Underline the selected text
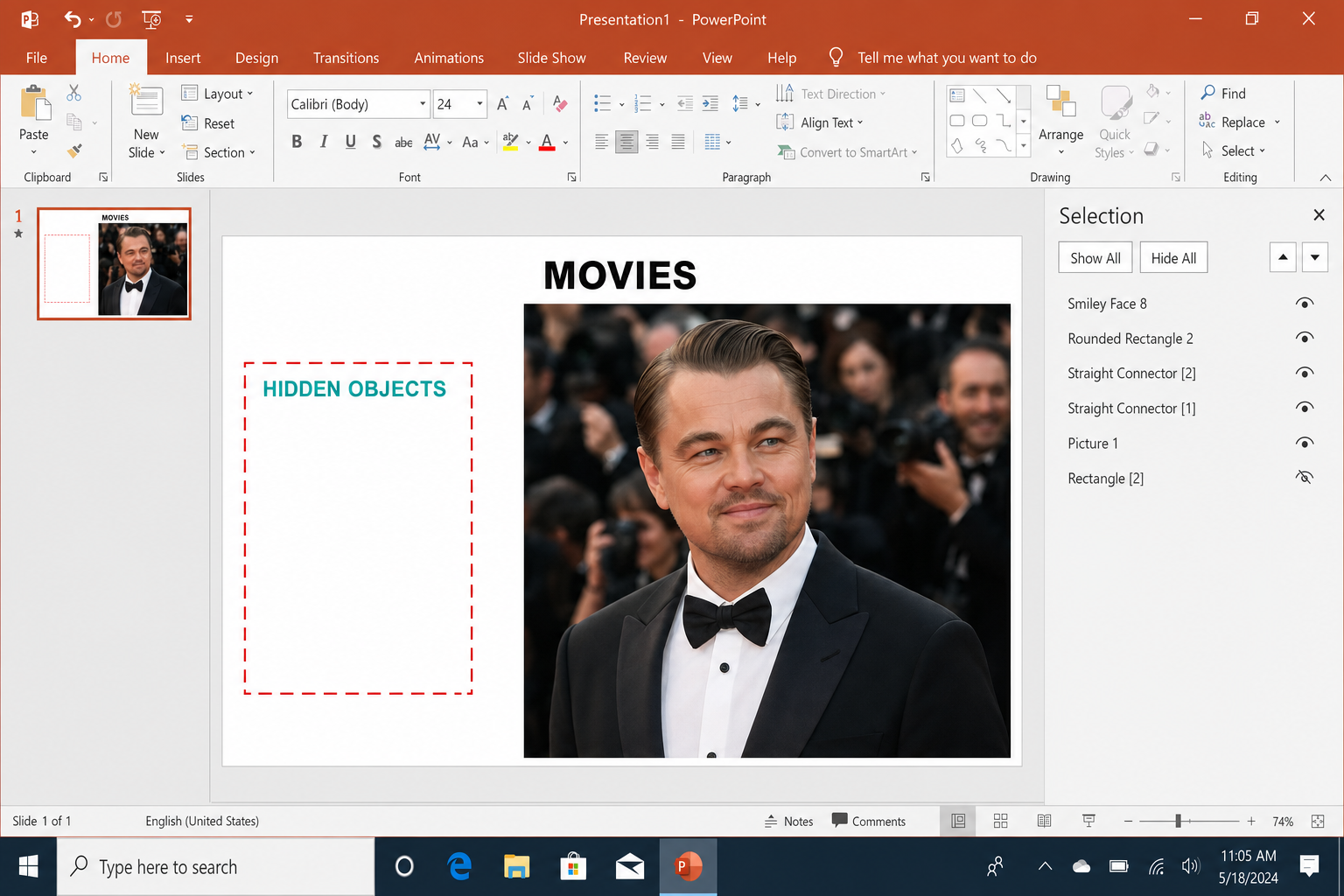Viewport: 1344px width, 896px height. [x=350, y=142]
